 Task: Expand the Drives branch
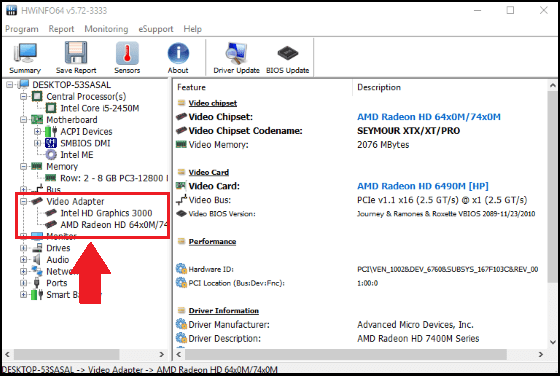click(24, 248)
